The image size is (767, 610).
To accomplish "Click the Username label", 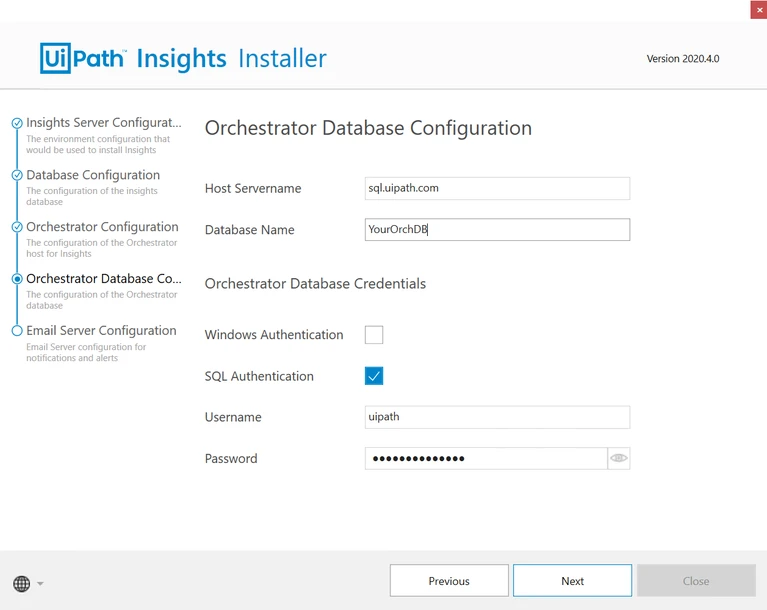I will 233,417.
